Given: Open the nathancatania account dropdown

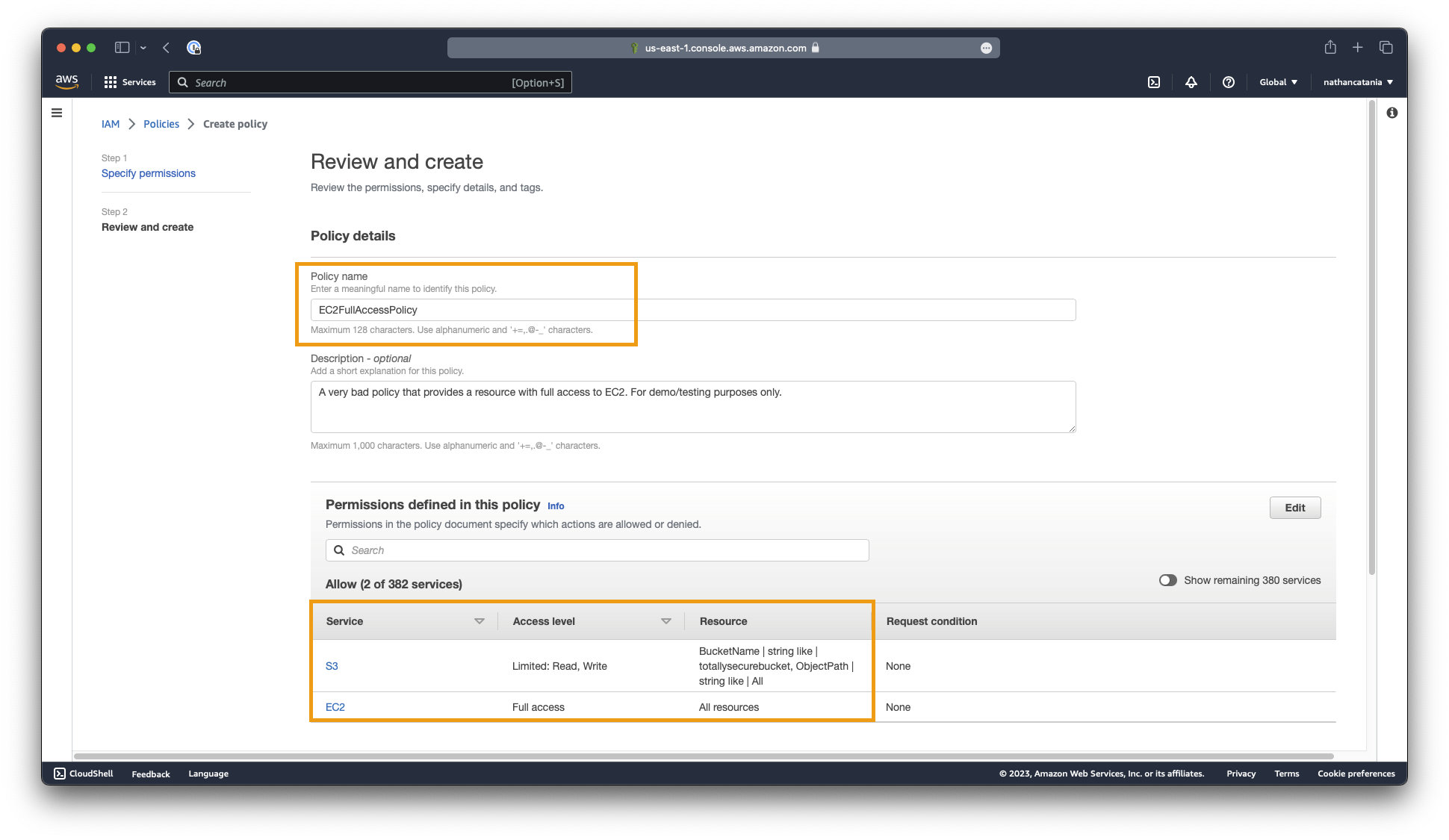Looking at the screenshot, I should click(x=1357, y=82).
